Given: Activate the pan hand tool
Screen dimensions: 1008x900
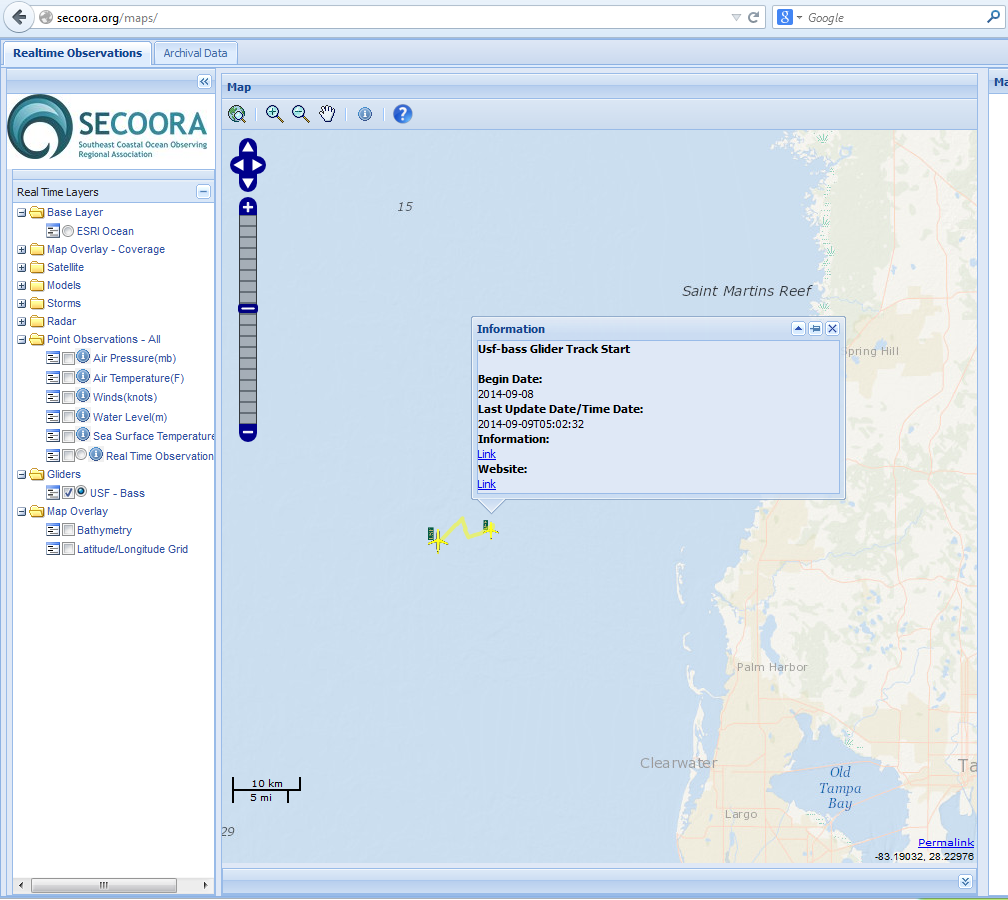Looking at the screenshot, I should point(327,114).
